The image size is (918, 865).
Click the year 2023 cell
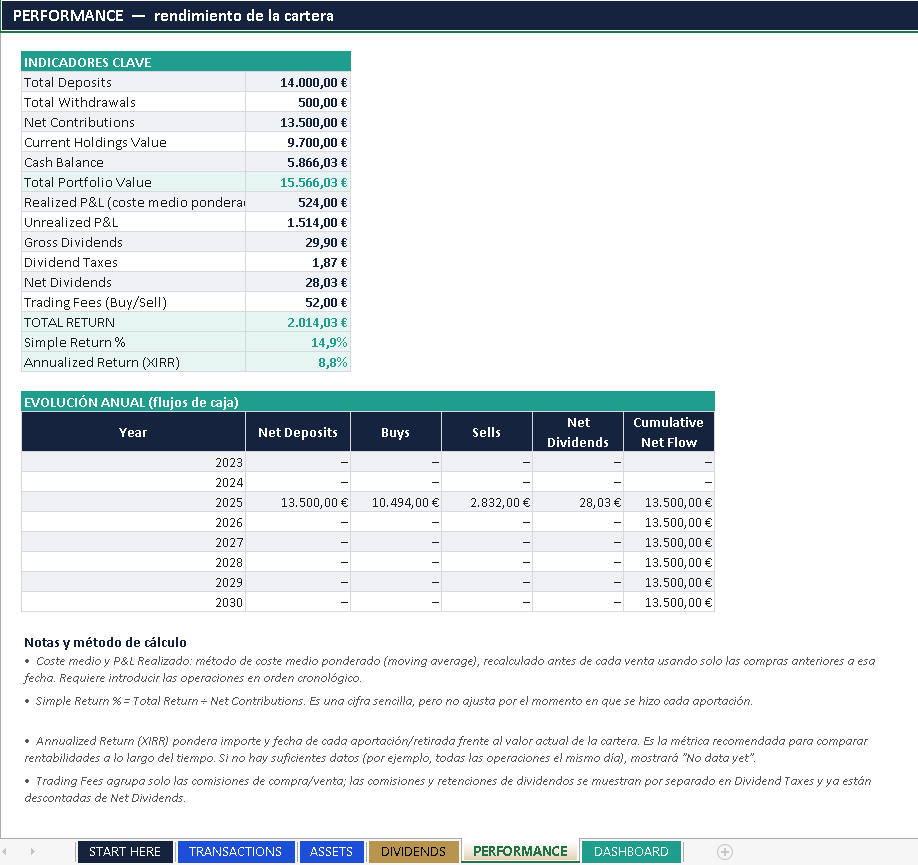[133, 462]
